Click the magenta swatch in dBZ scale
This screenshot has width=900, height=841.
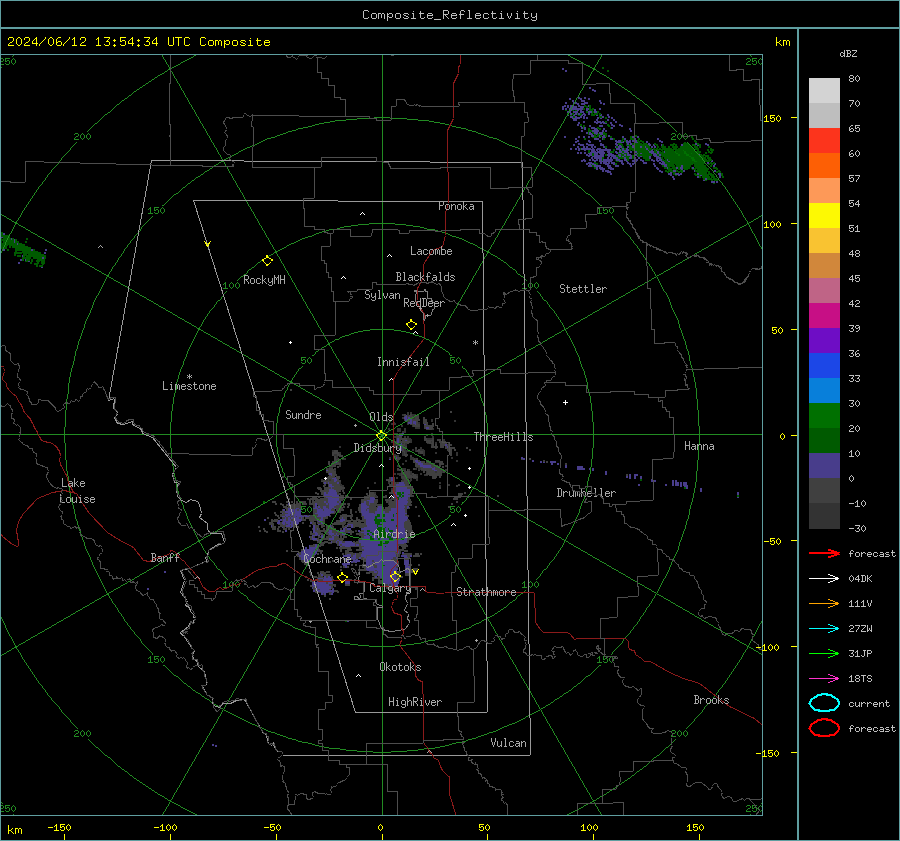pyautogui.click(x=824, y=315)
